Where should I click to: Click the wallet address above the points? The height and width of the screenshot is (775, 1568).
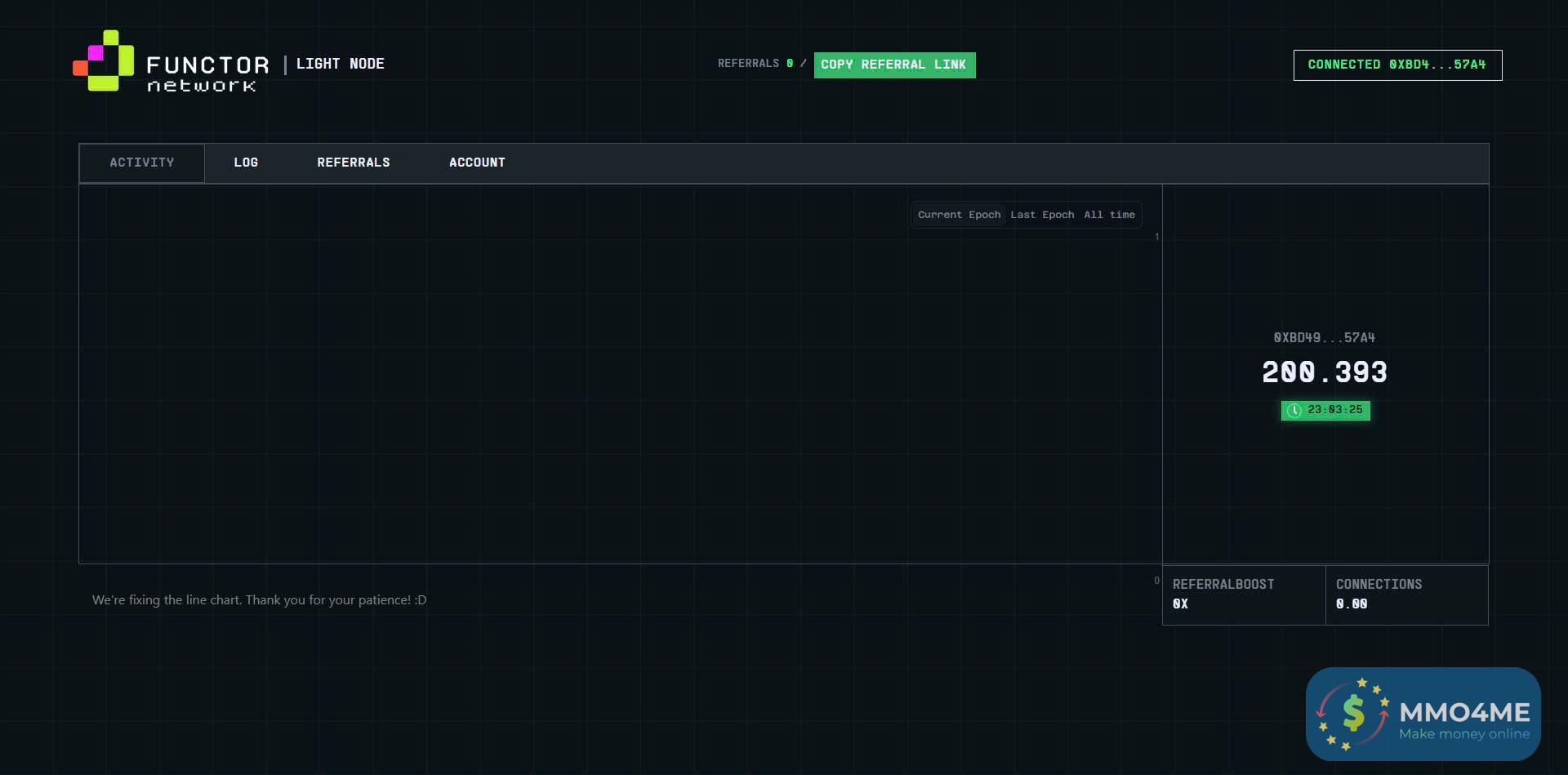1324,338
